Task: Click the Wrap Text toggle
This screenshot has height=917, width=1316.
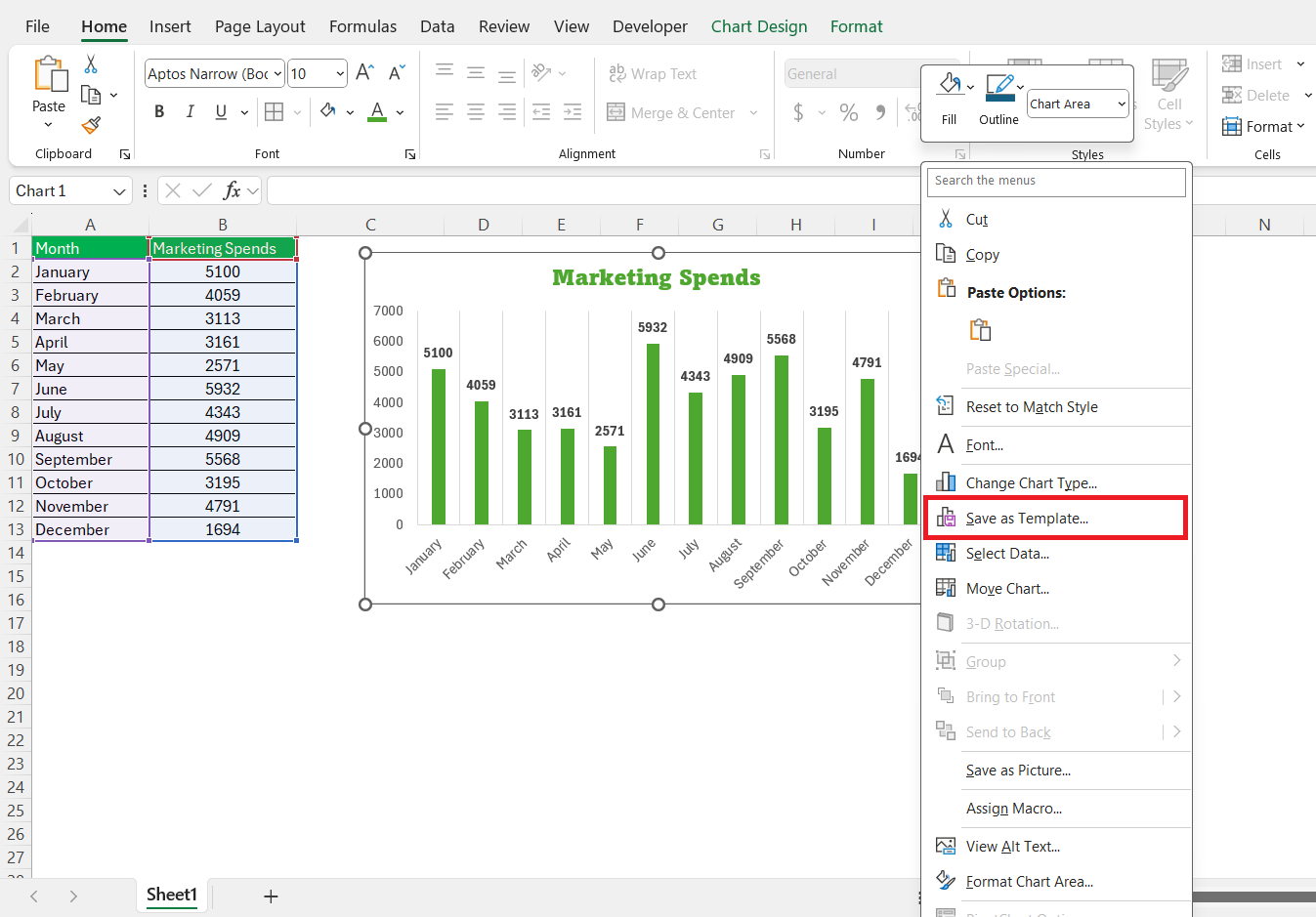Action: (x=653, y=73)
